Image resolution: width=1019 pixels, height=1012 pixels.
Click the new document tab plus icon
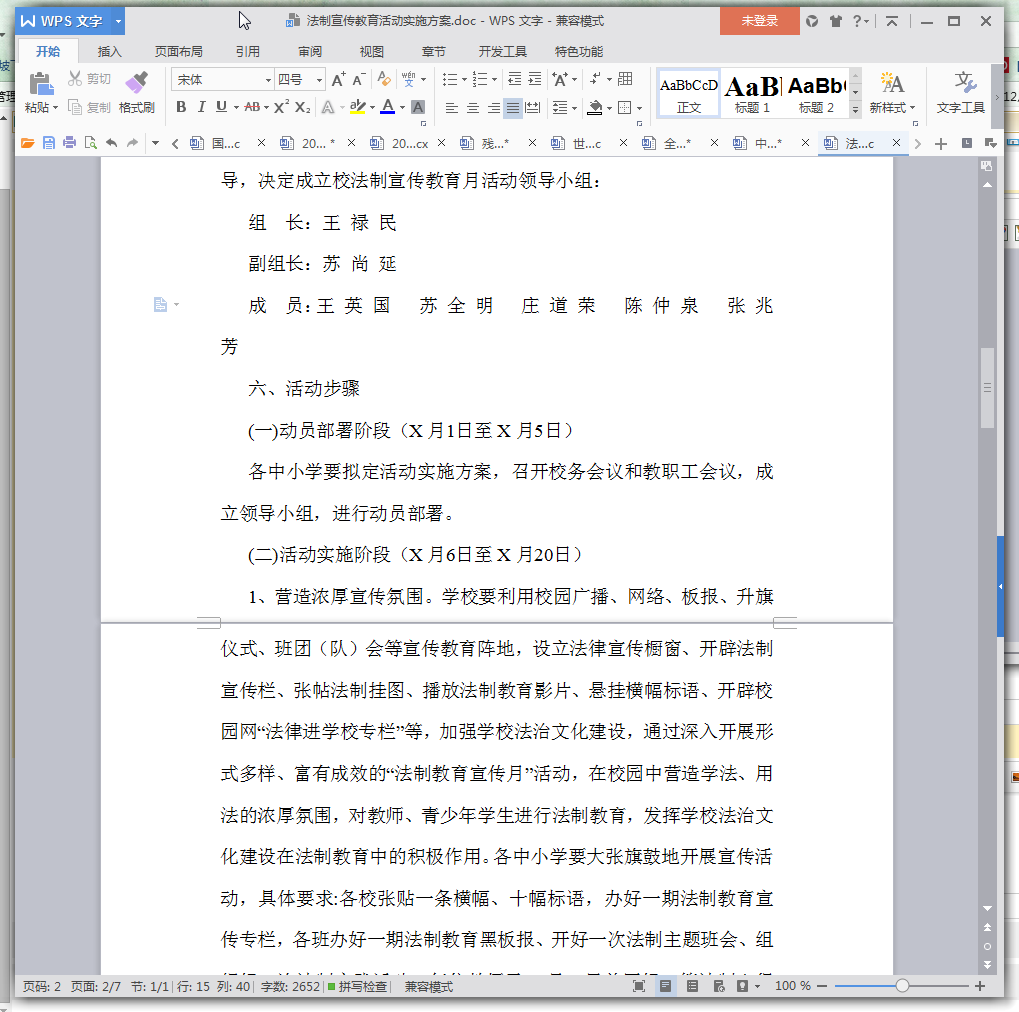pos(940,144)
